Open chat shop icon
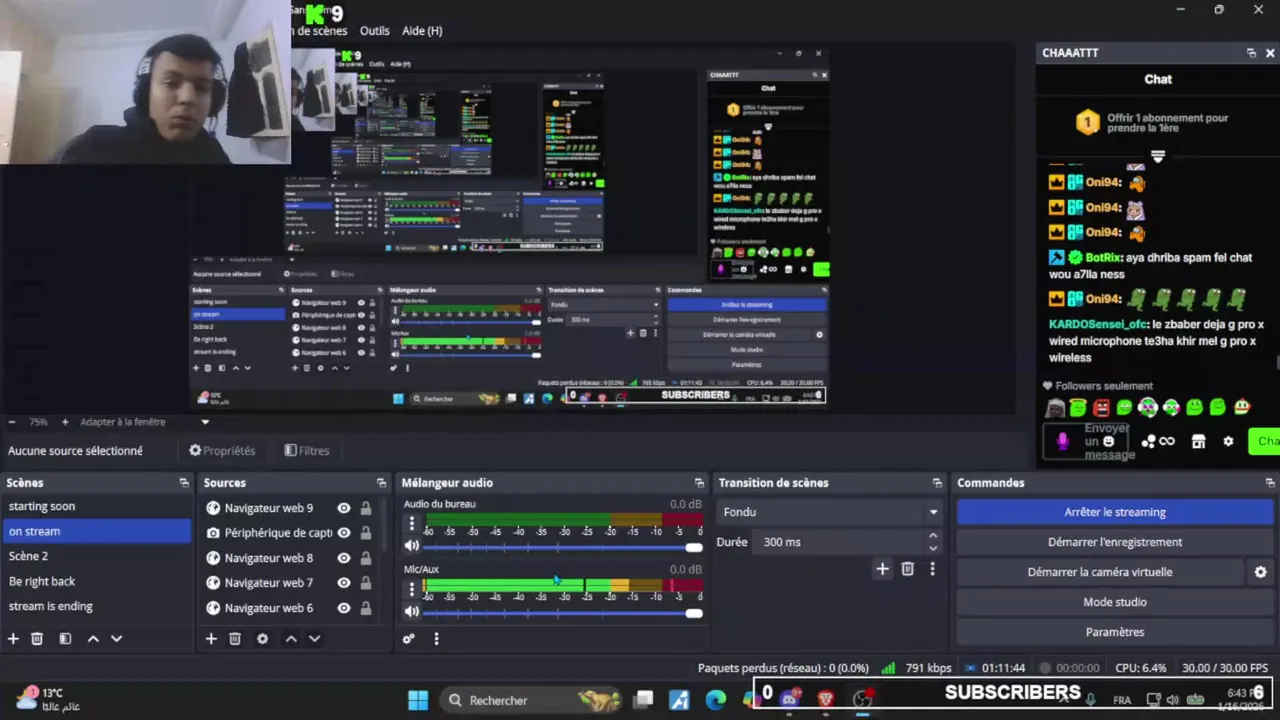 click(1198, 441)
